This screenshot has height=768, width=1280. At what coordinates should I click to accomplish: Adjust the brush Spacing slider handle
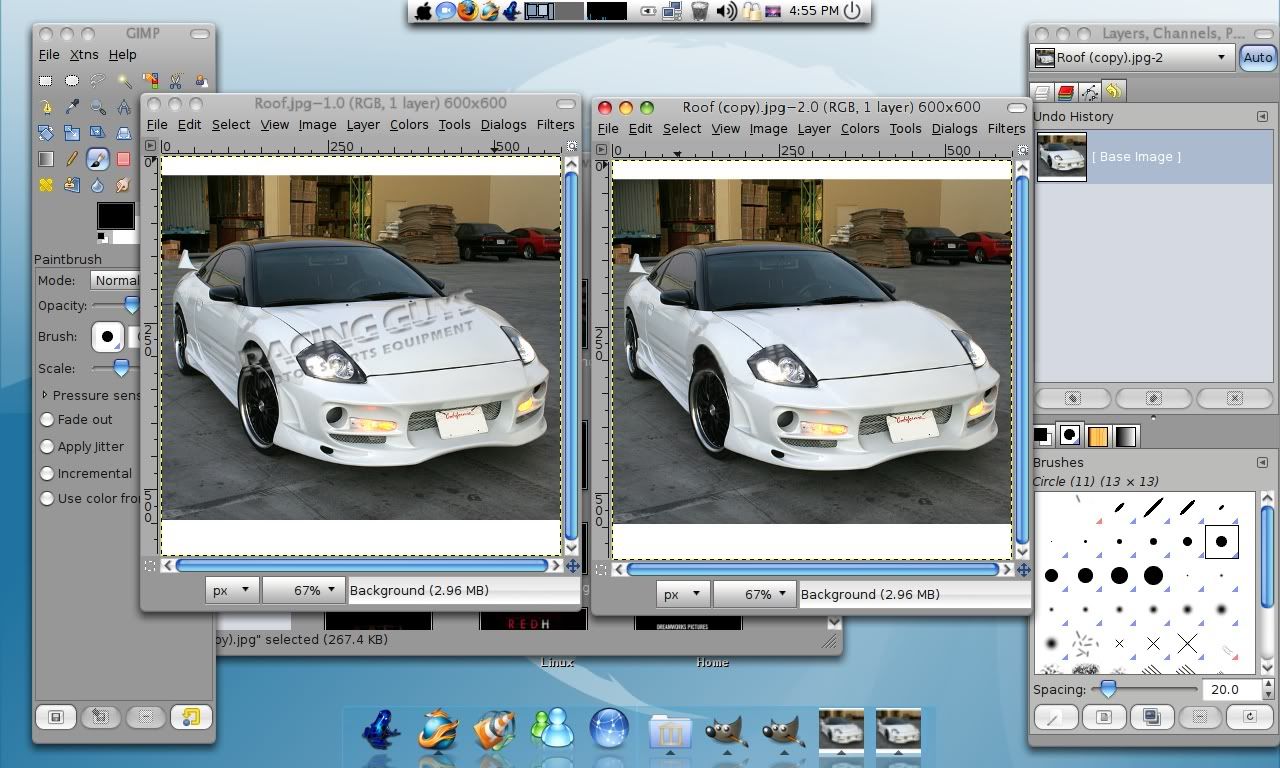(x=1107, y=690)
